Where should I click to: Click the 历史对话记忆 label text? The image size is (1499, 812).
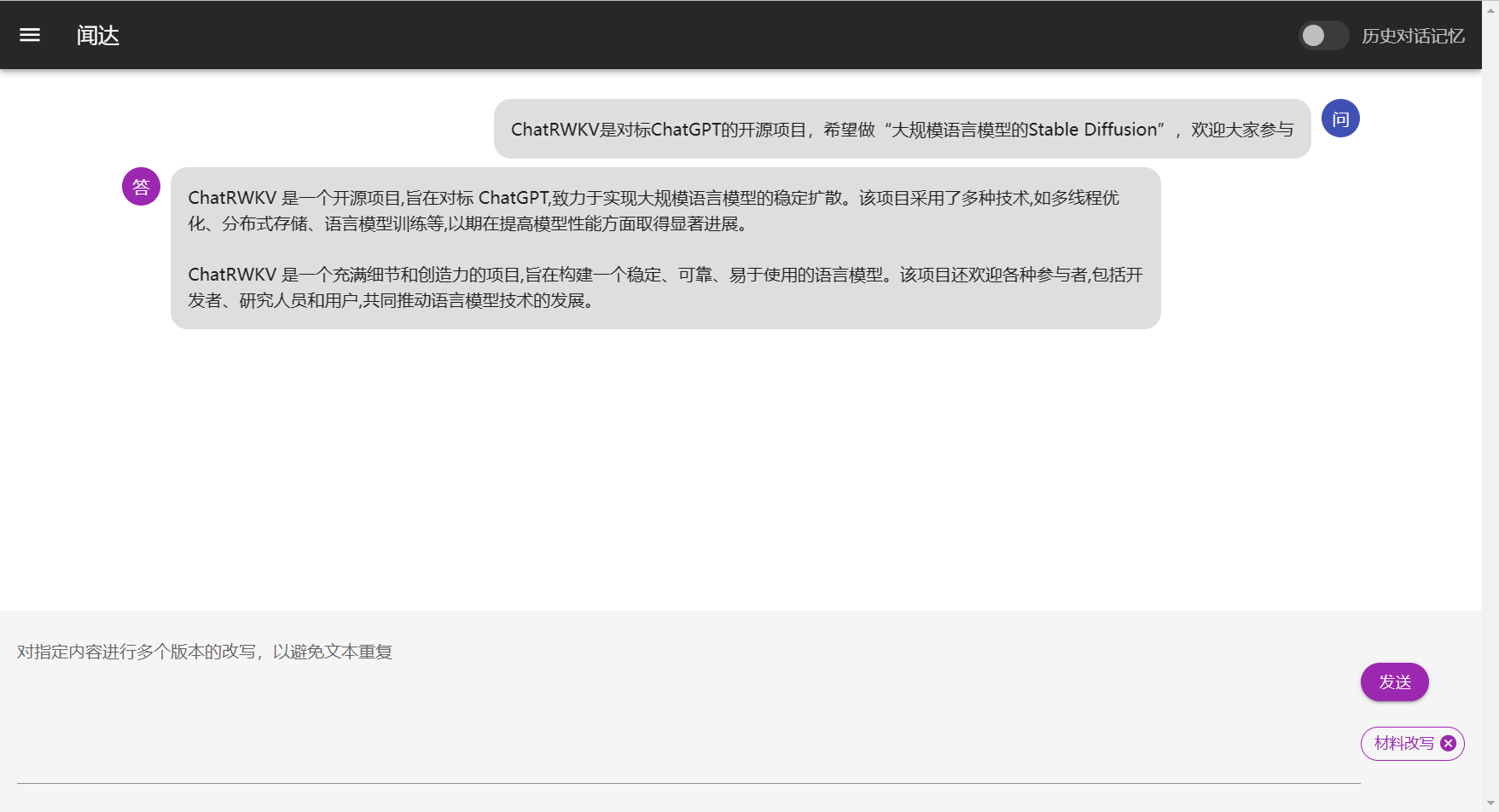[1413, 36]
